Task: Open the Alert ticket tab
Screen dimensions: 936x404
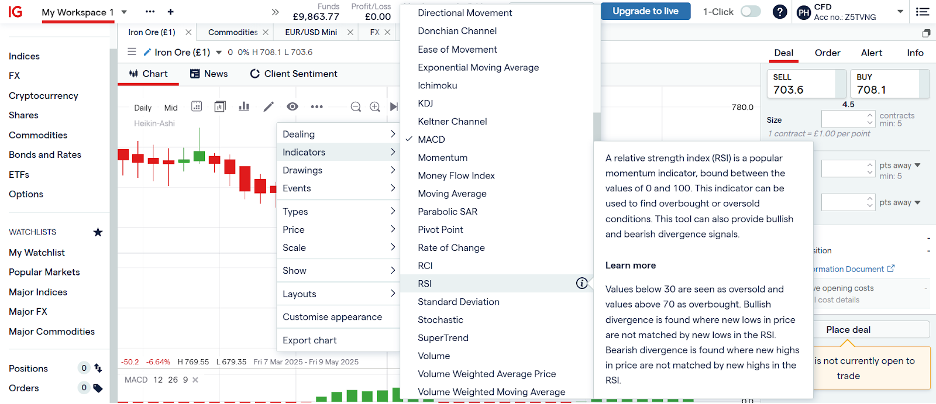Action: pyautogui.click(x=872, y=53)
